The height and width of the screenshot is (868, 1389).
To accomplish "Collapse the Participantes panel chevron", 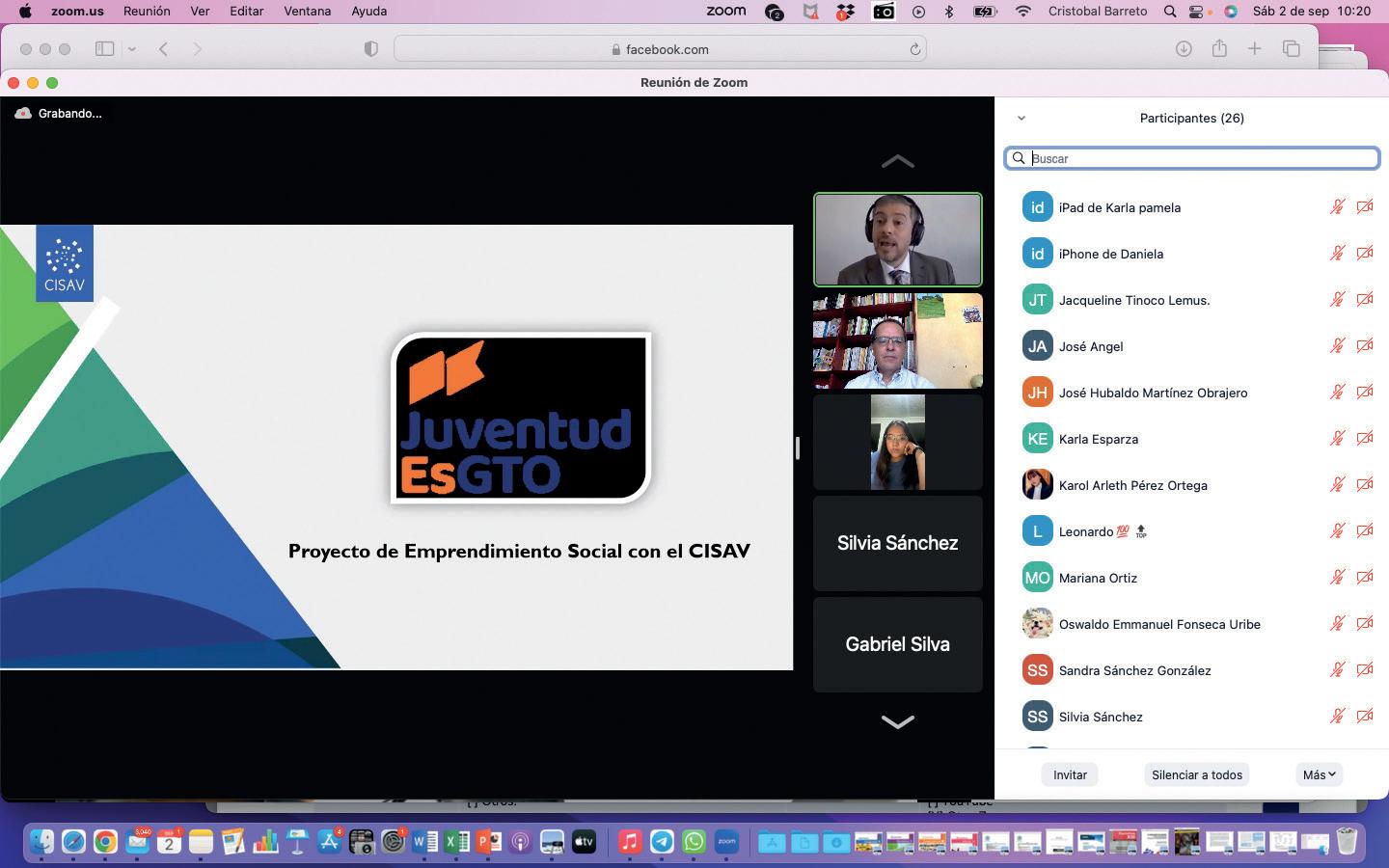I will 1021,119.
